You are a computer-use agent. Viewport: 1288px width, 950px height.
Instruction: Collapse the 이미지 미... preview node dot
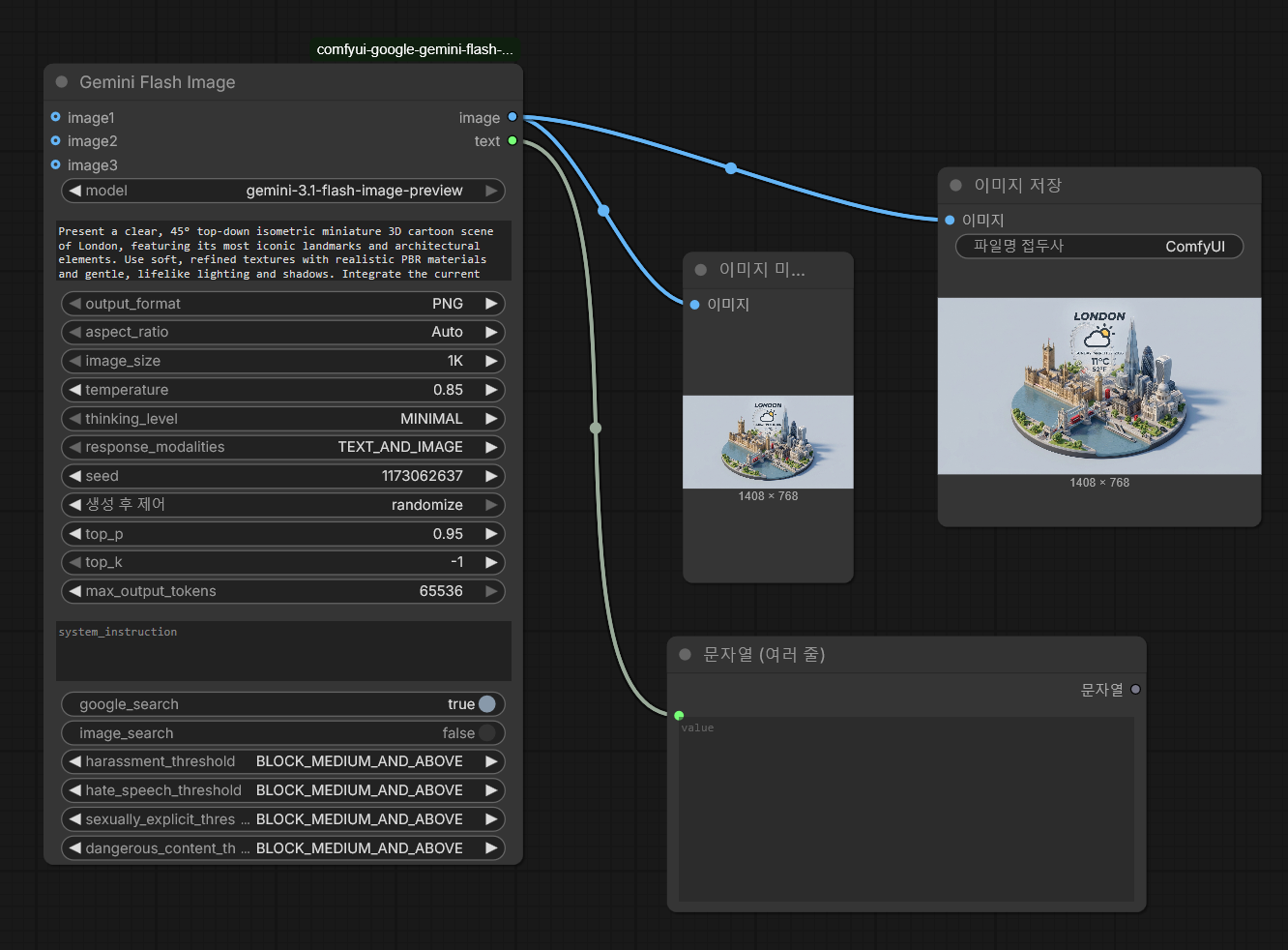(701, 270)
